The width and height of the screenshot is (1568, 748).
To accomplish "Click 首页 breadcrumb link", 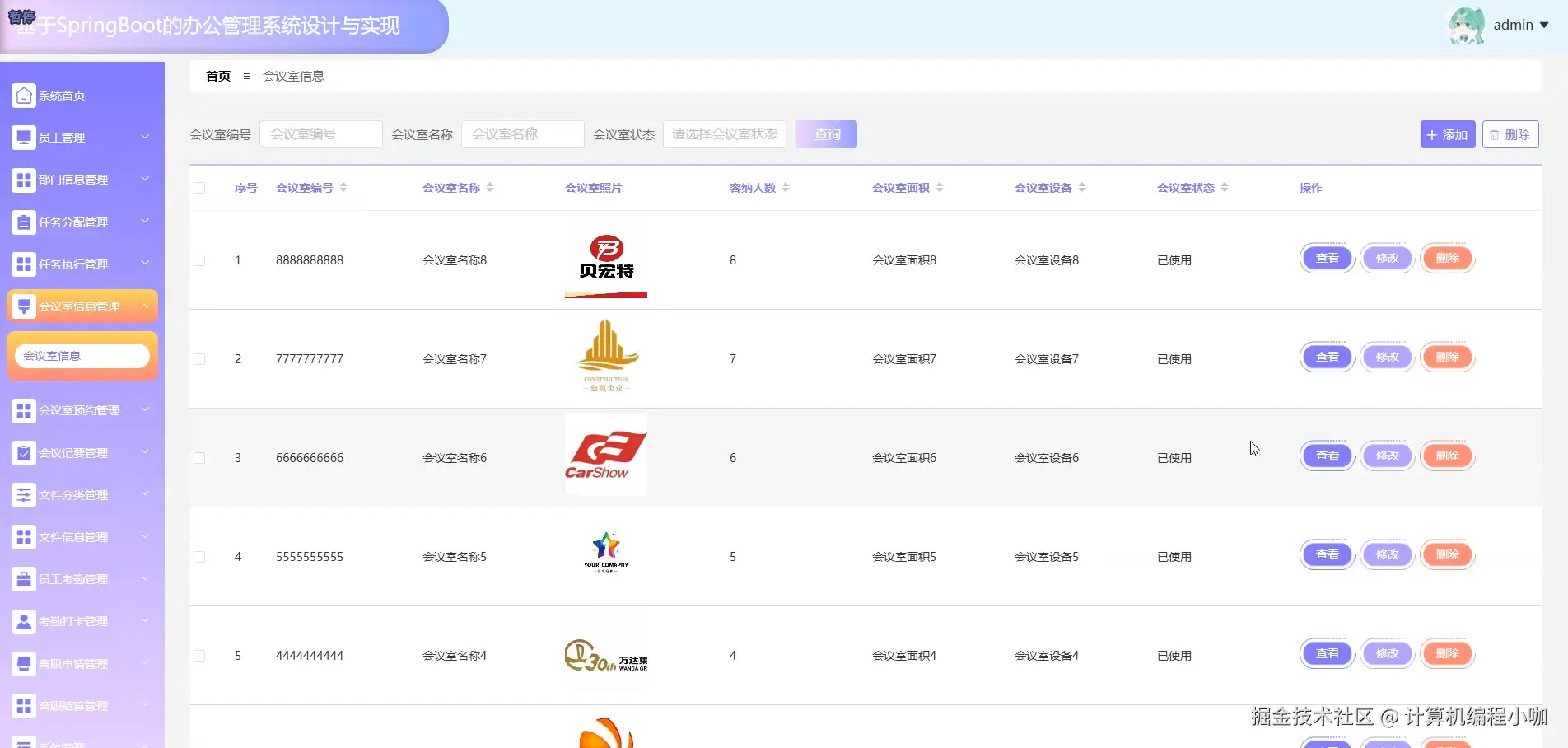I will [218, 77].
